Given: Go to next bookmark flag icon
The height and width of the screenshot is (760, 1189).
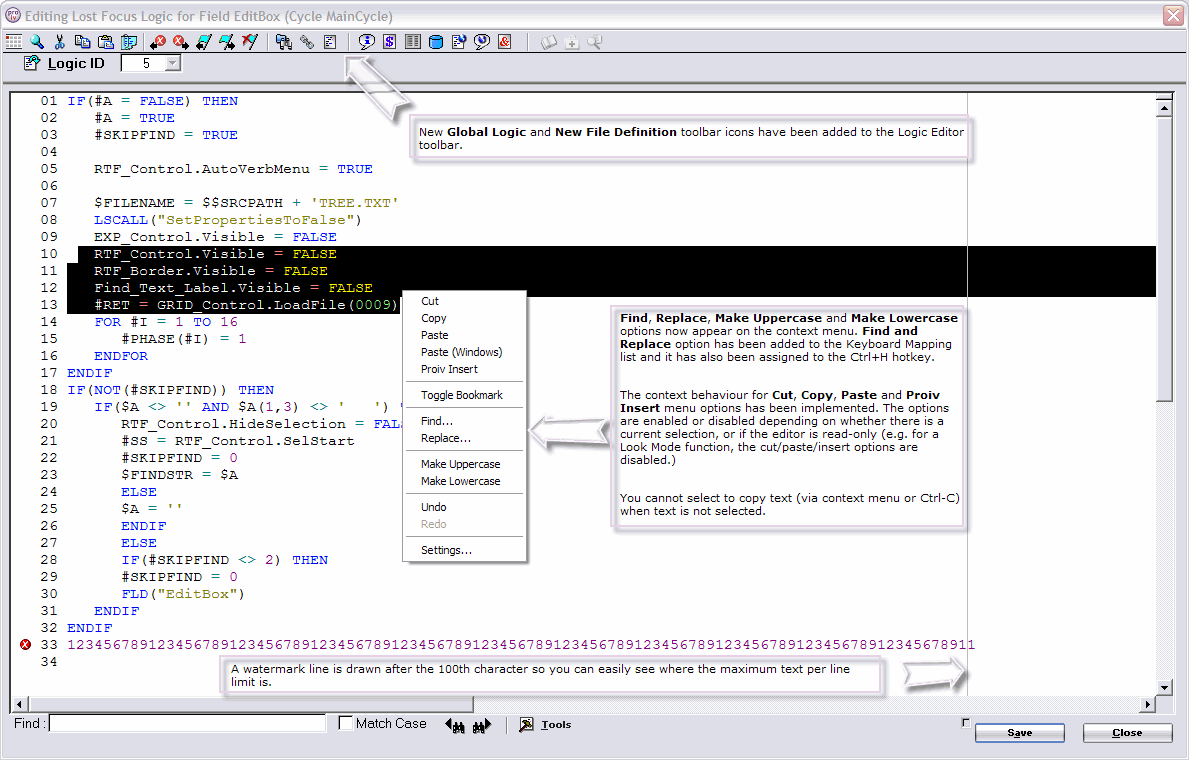Looking at the screenshot, I should [x=227, y=42].
